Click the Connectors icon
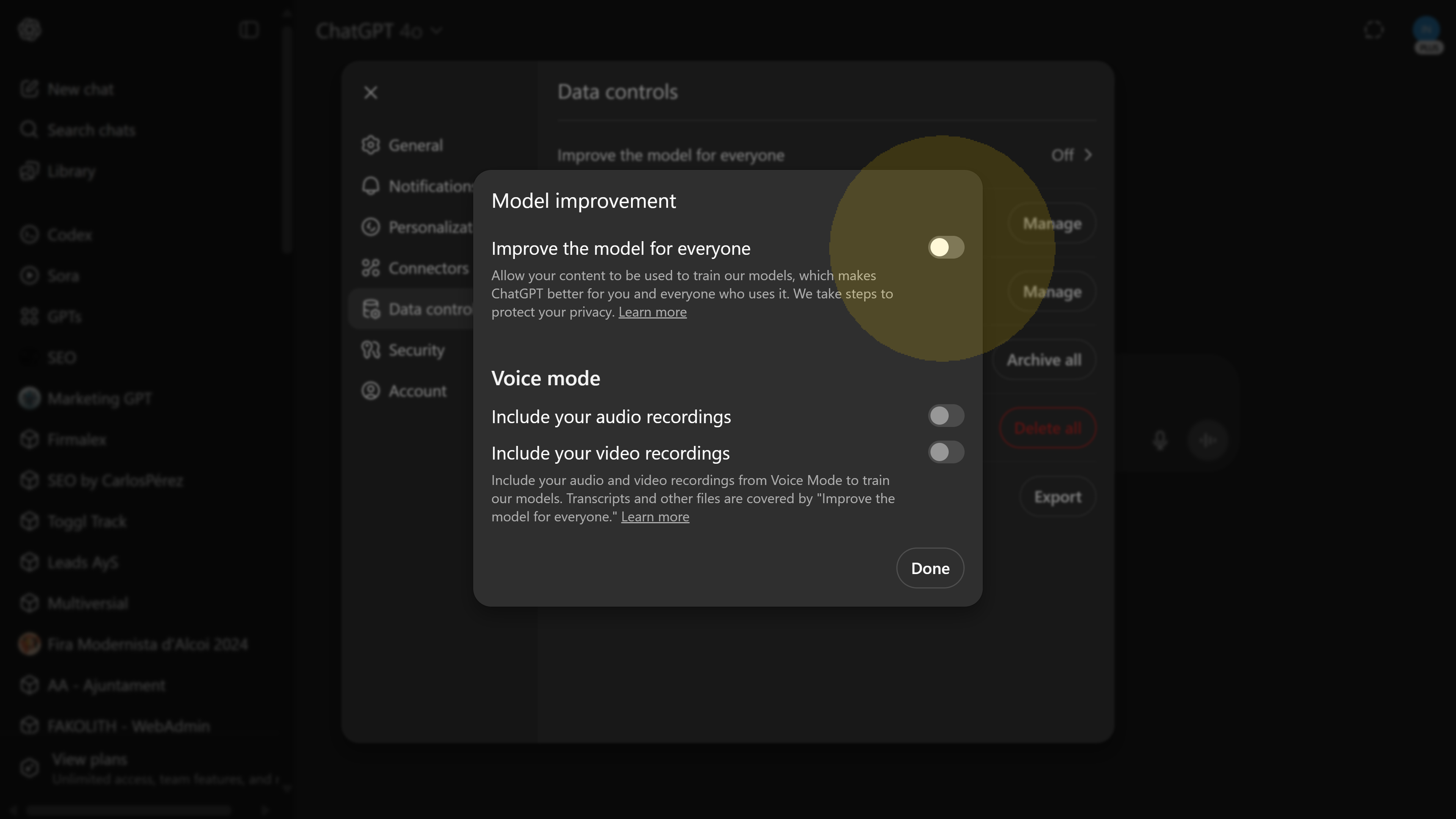This screenshot has width=1456, height=819. click(x=370, y=268)
